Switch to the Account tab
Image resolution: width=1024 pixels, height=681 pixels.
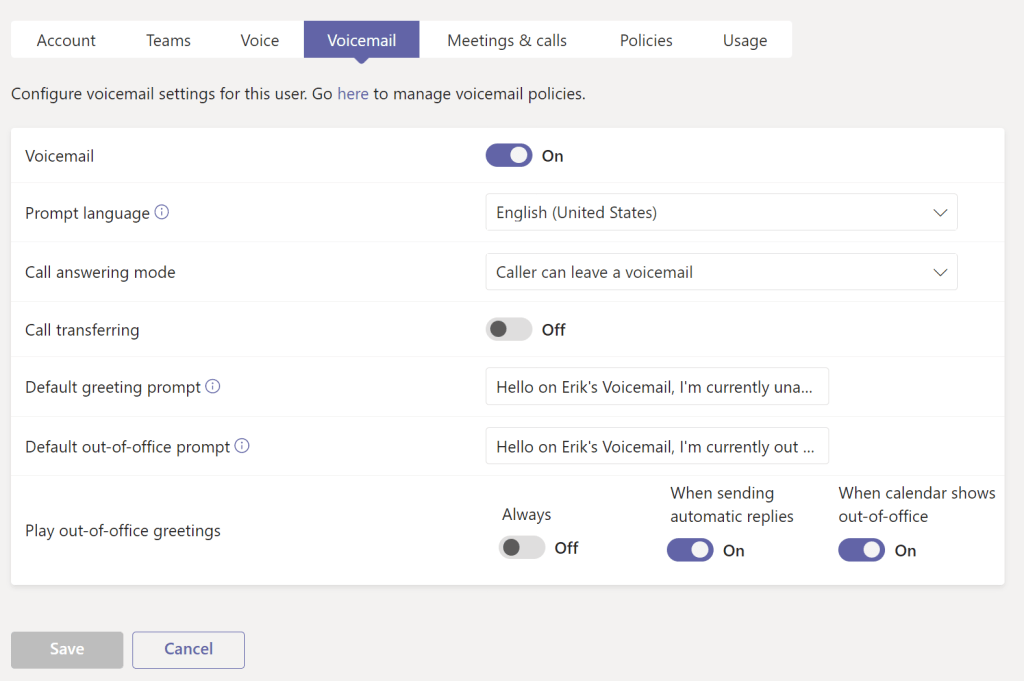[66, 41]
